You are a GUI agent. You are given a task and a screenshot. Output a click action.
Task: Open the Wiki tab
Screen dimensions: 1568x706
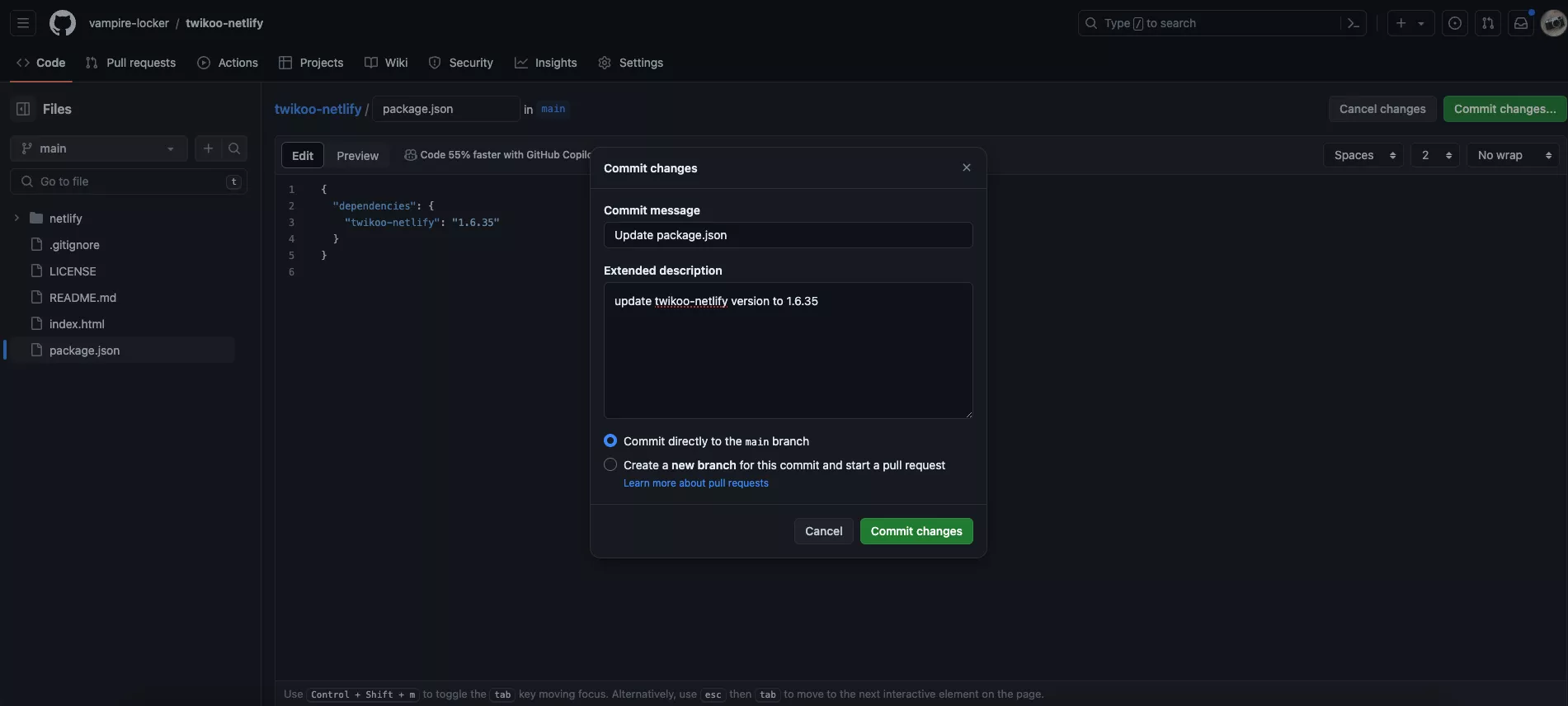pyautogui.click(x=386, y=63)
